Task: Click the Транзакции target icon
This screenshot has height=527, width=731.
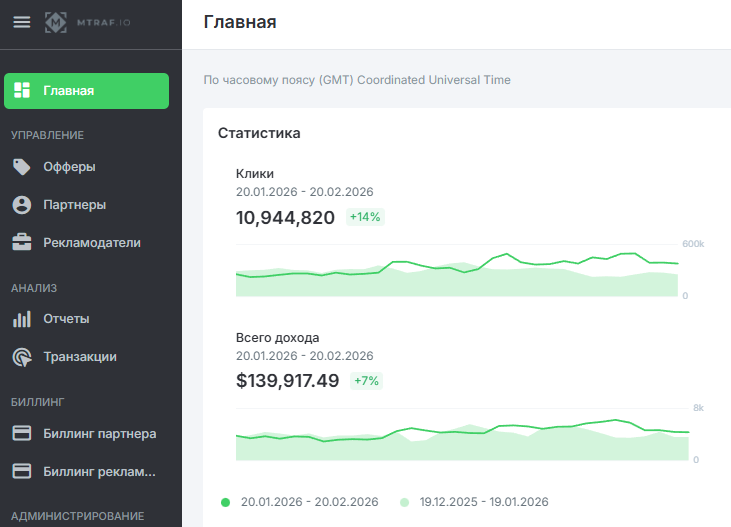Action: 21,357
